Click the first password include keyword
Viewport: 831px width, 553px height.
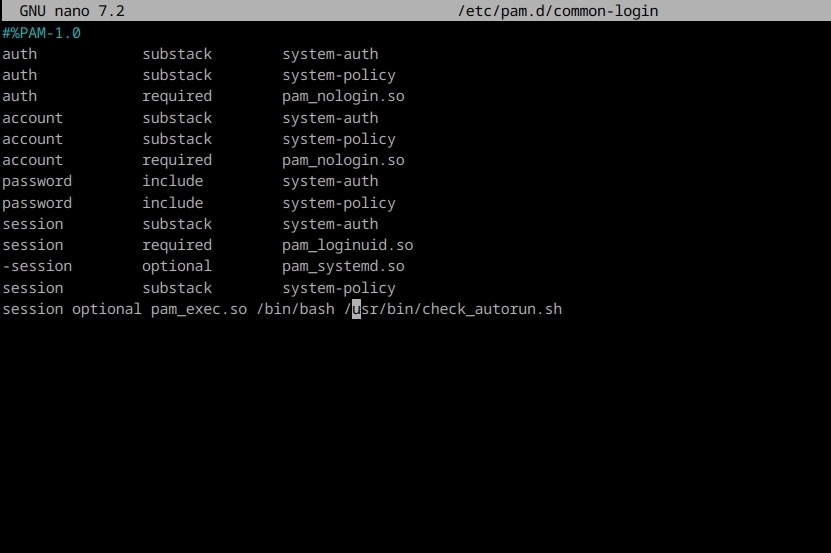point(172,181)
